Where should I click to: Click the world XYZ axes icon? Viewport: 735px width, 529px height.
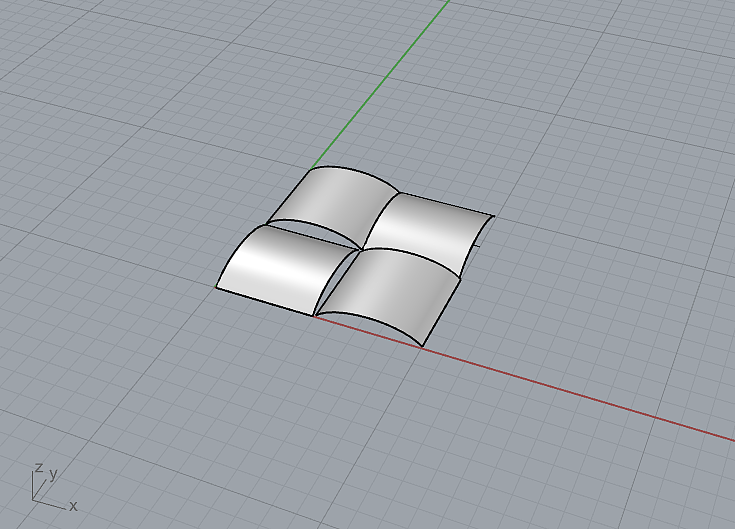(54, 487)
